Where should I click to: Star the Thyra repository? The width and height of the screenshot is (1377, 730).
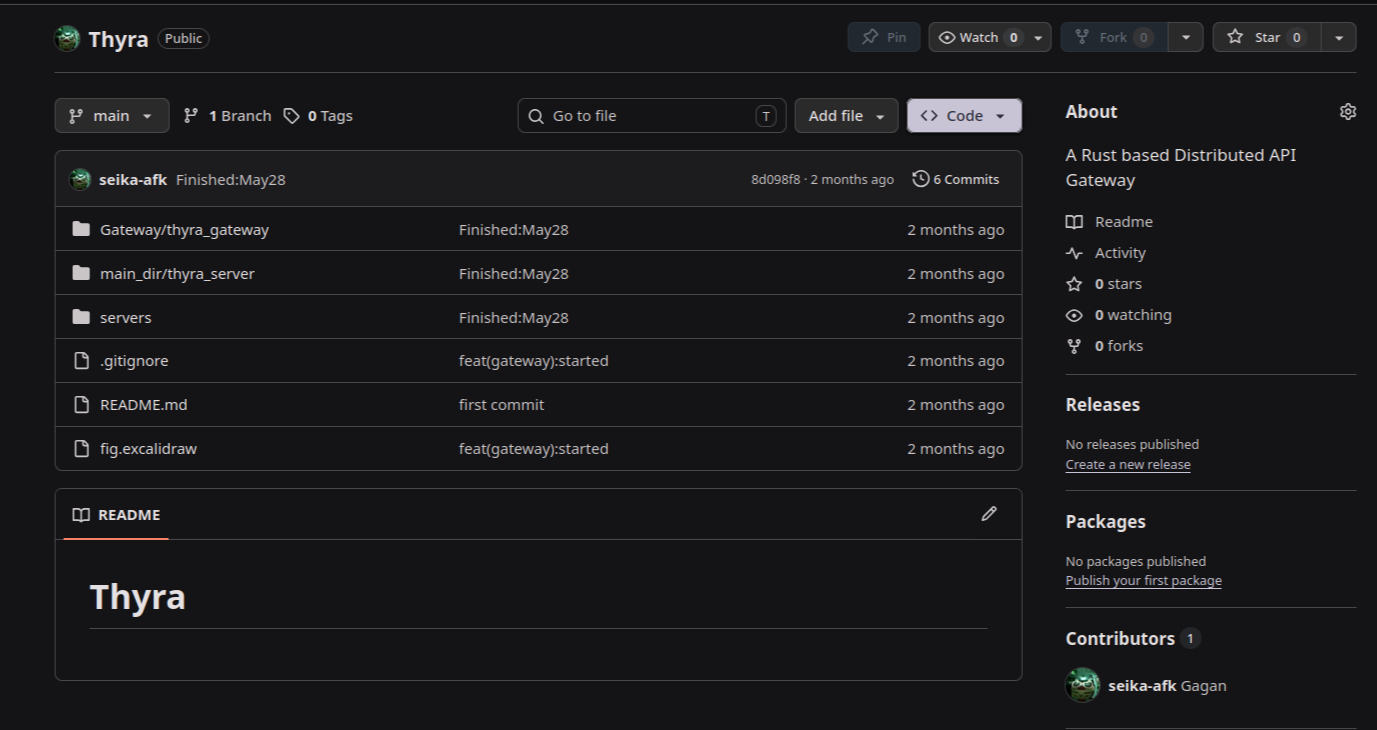pyautogui.click(x=1266, y=37)
